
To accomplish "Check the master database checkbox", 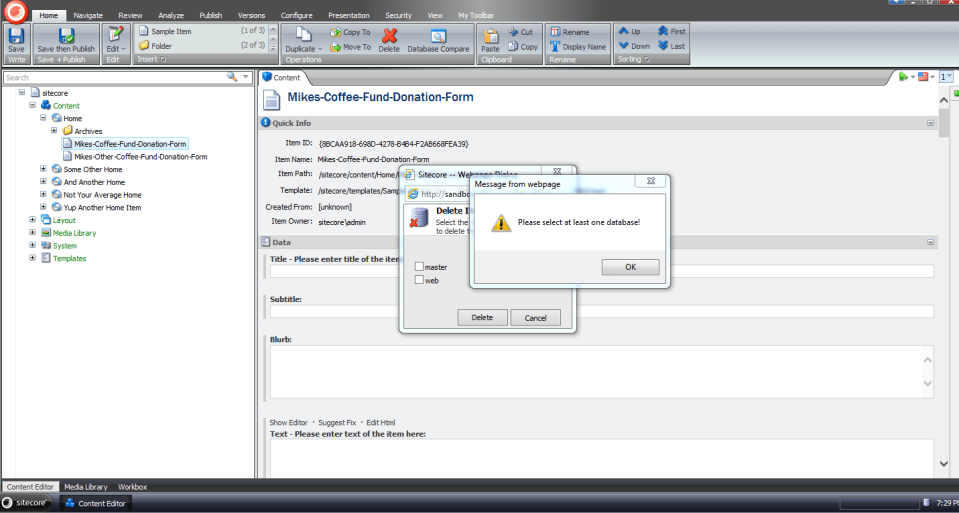I will [x=419, y=267].
